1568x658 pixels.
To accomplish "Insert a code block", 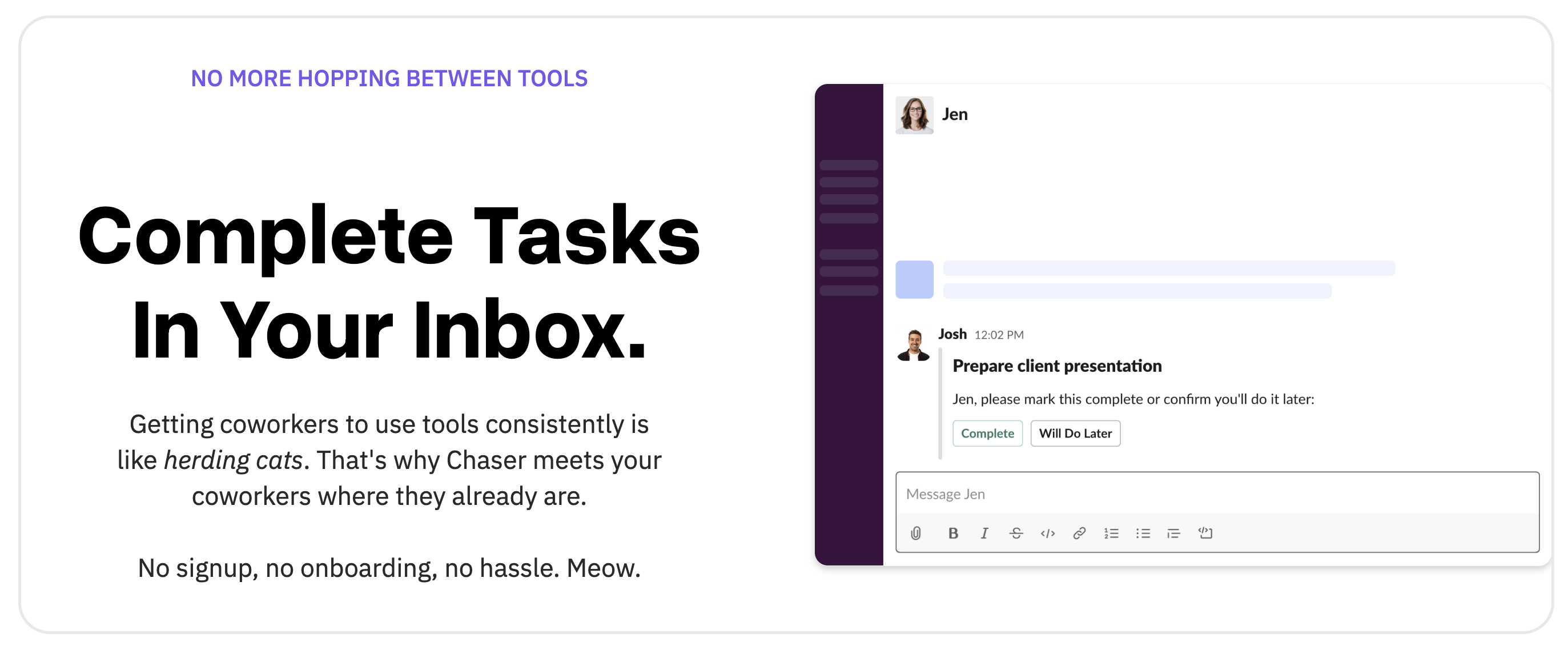I will click(x=1205, y=533).
